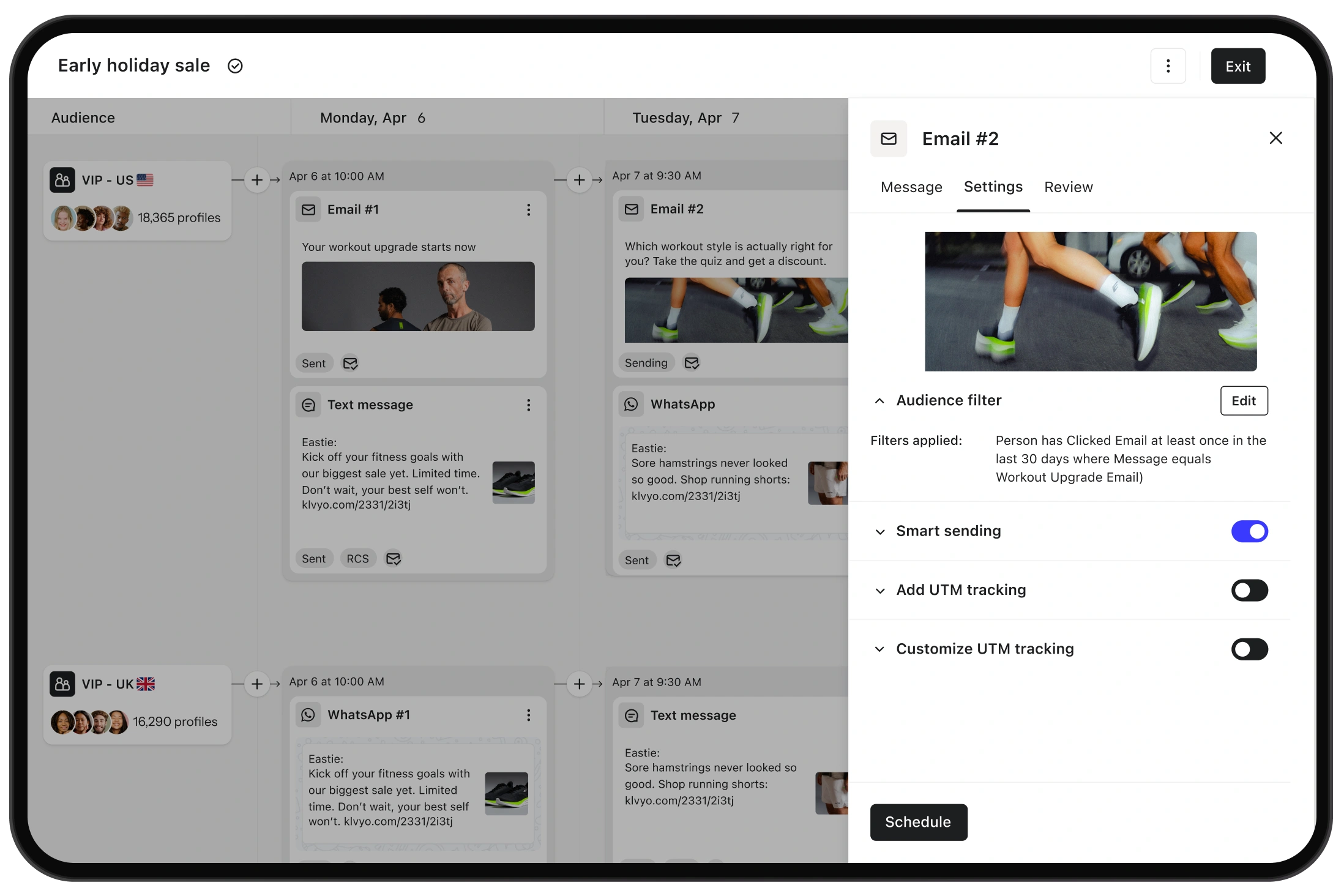Open the VIP - US Text message card options menu
This screenshot has width=1344, height=896.
coord(528,405)
